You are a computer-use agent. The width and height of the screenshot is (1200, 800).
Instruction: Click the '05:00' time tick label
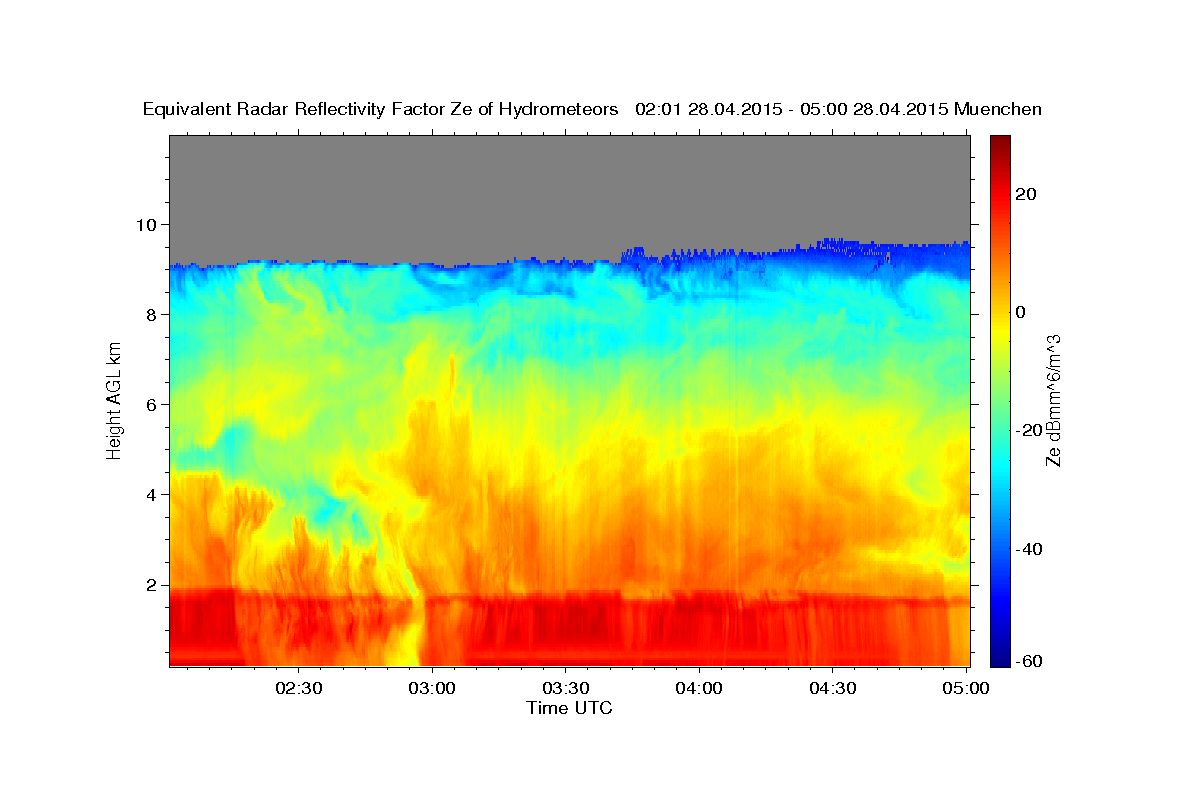(966, 688)
